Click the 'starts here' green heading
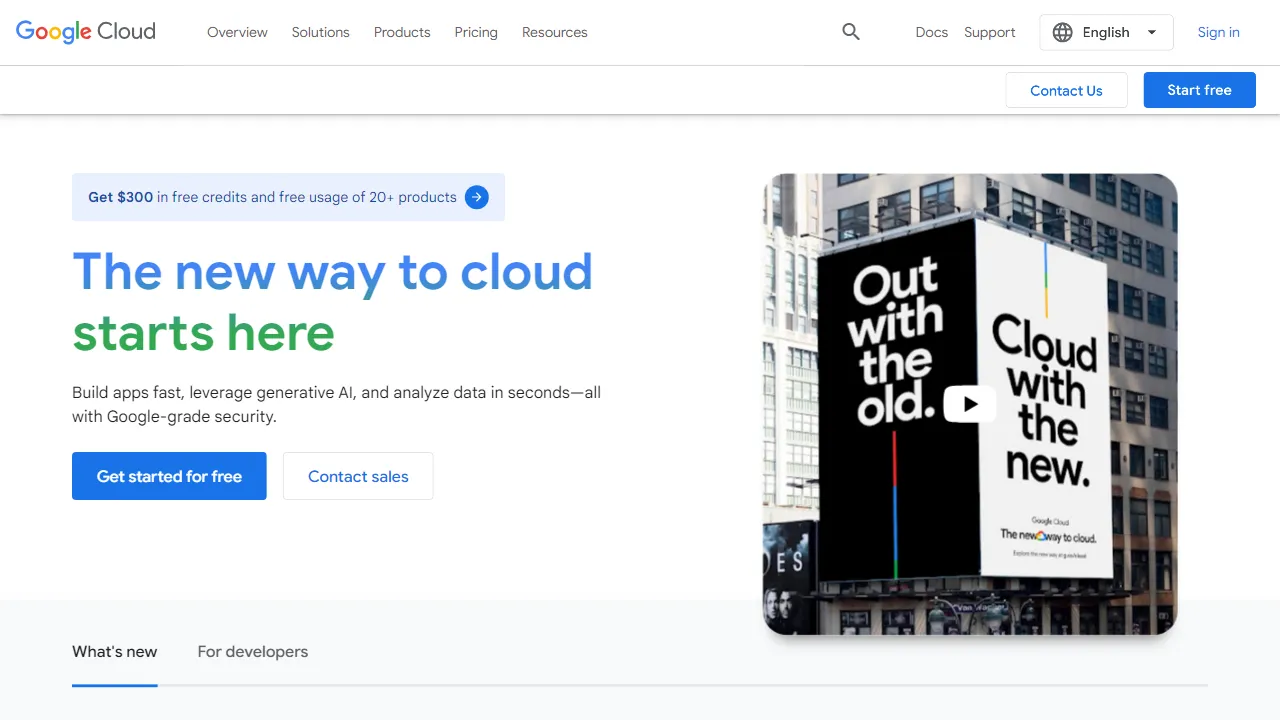 [x=203, y=333]
